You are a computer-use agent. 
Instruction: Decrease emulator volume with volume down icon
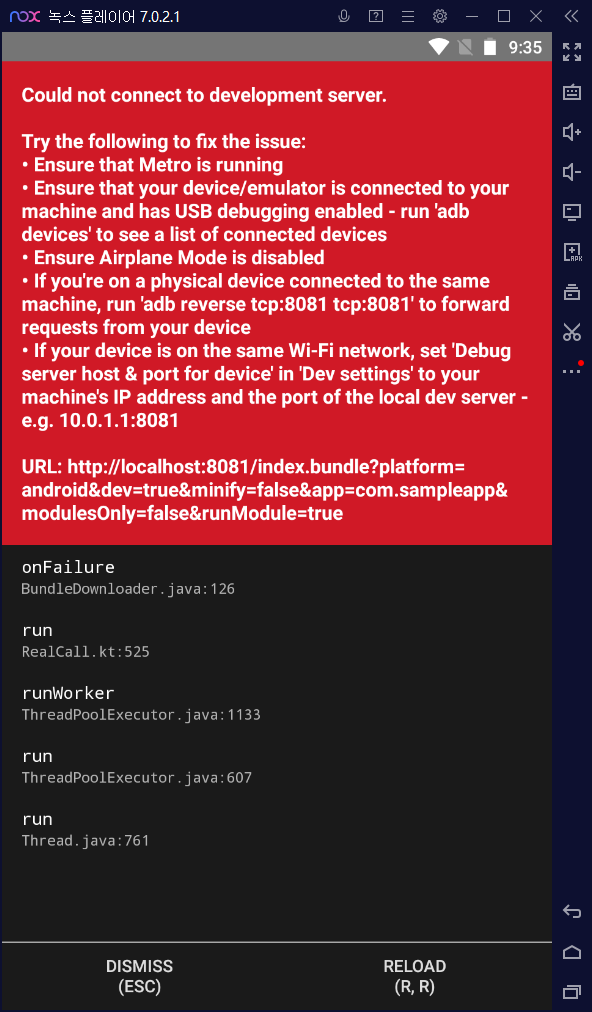coord(571,172)
